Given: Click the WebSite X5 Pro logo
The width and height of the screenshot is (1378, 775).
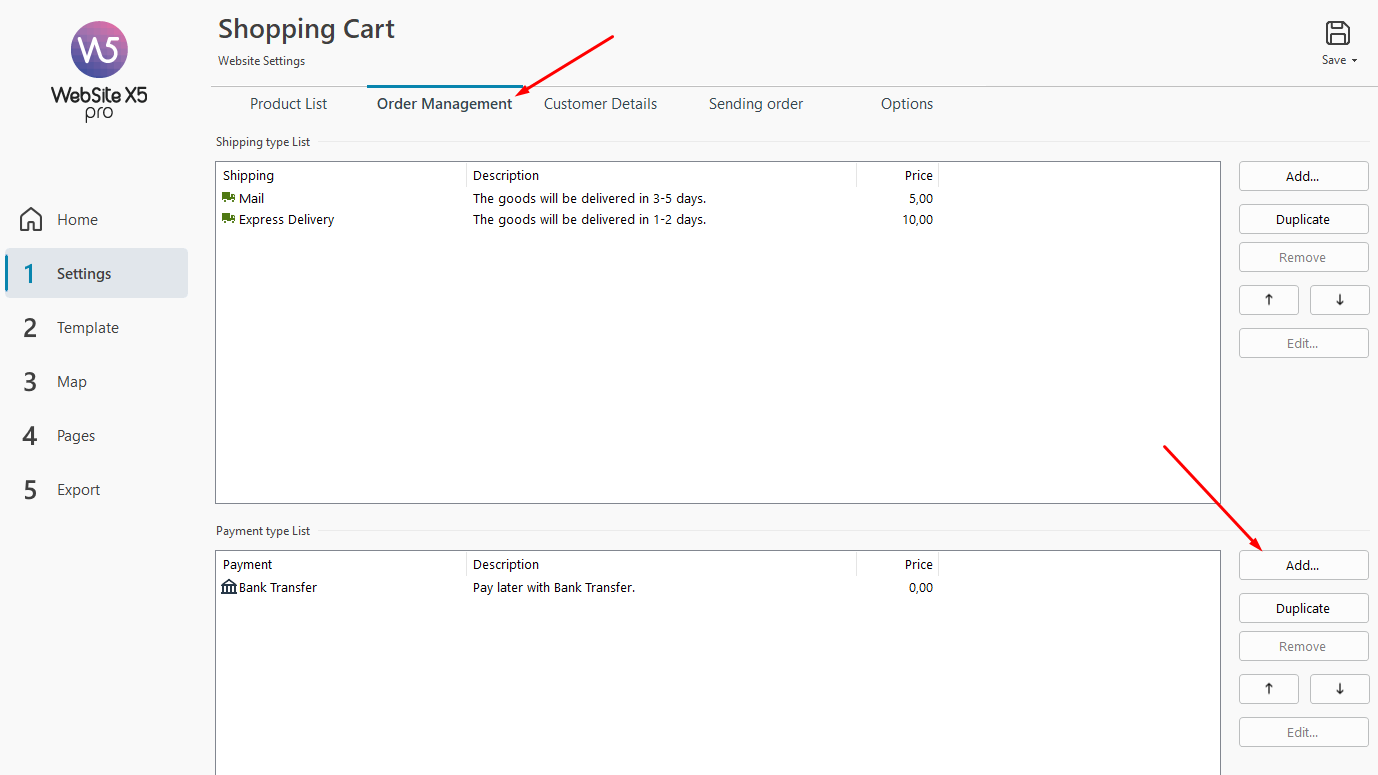Looking at the screenshot, I should (99, 70).
